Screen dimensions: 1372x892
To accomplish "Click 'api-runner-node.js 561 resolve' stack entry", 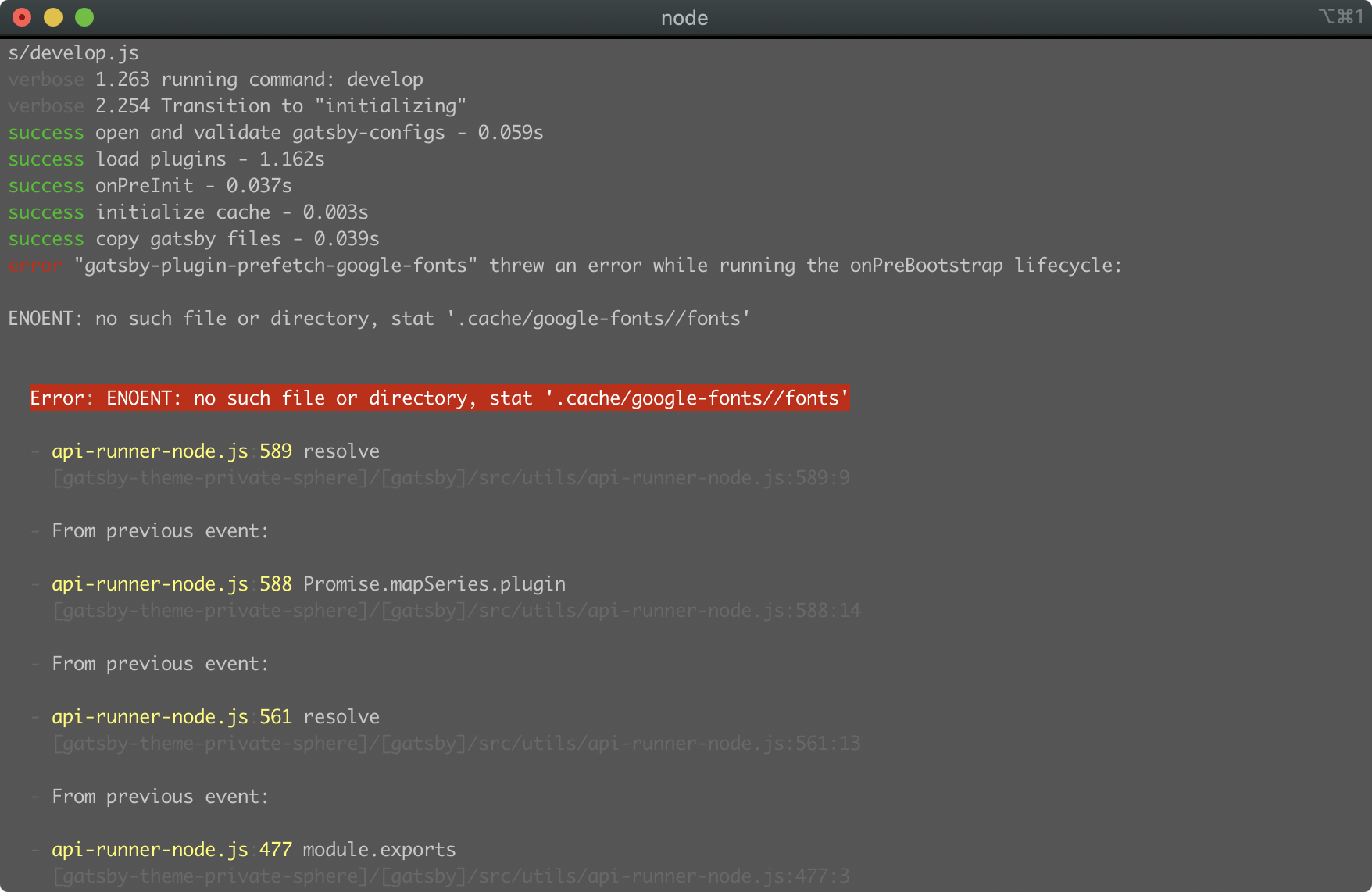I will 216,717.
